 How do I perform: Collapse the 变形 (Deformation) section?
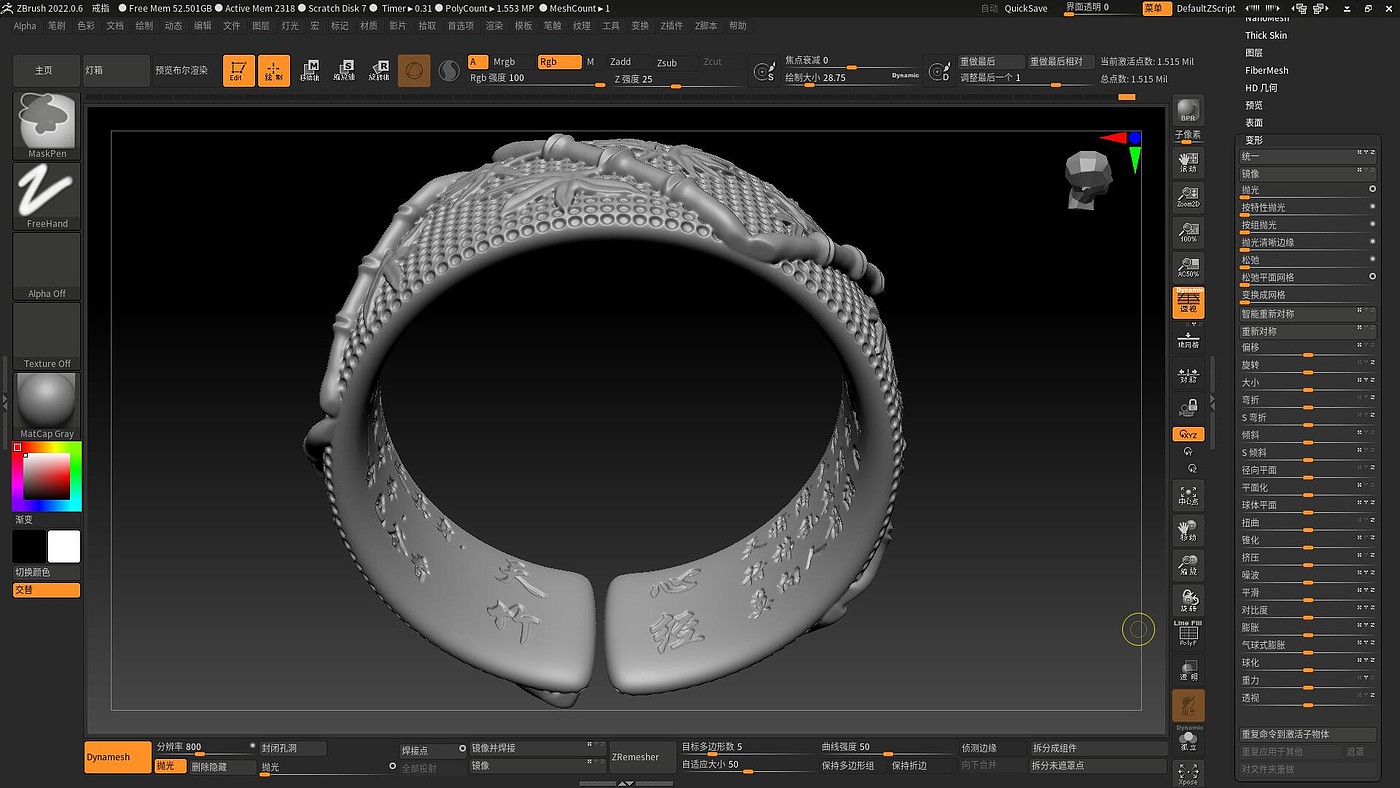1254,140
